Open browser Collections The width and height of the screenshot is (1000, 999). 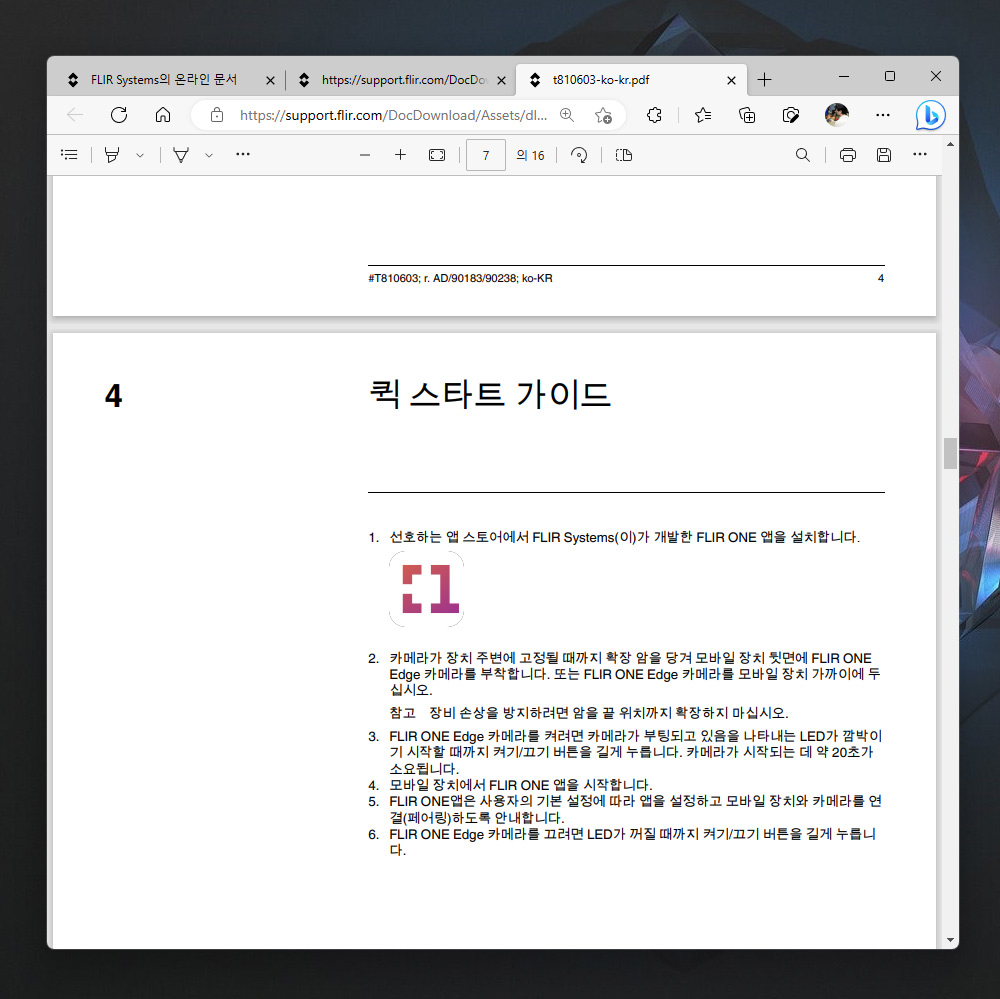pyautogui.click(x=747, y=115)
